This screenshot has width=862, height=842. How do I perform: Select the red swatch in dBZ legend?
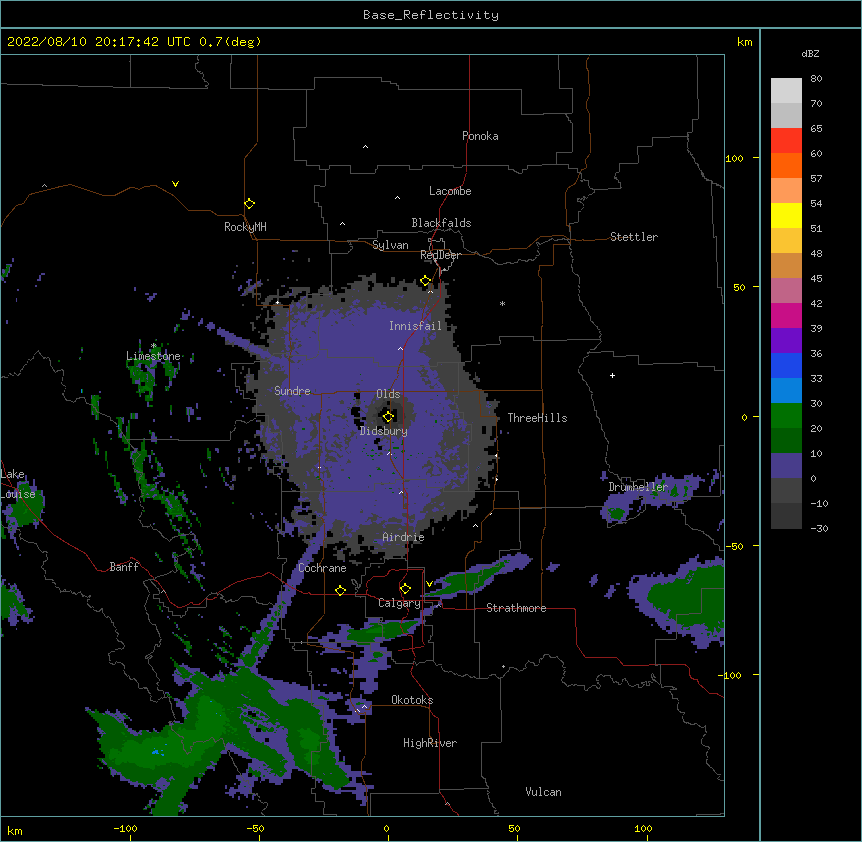[x=786, y=140]
